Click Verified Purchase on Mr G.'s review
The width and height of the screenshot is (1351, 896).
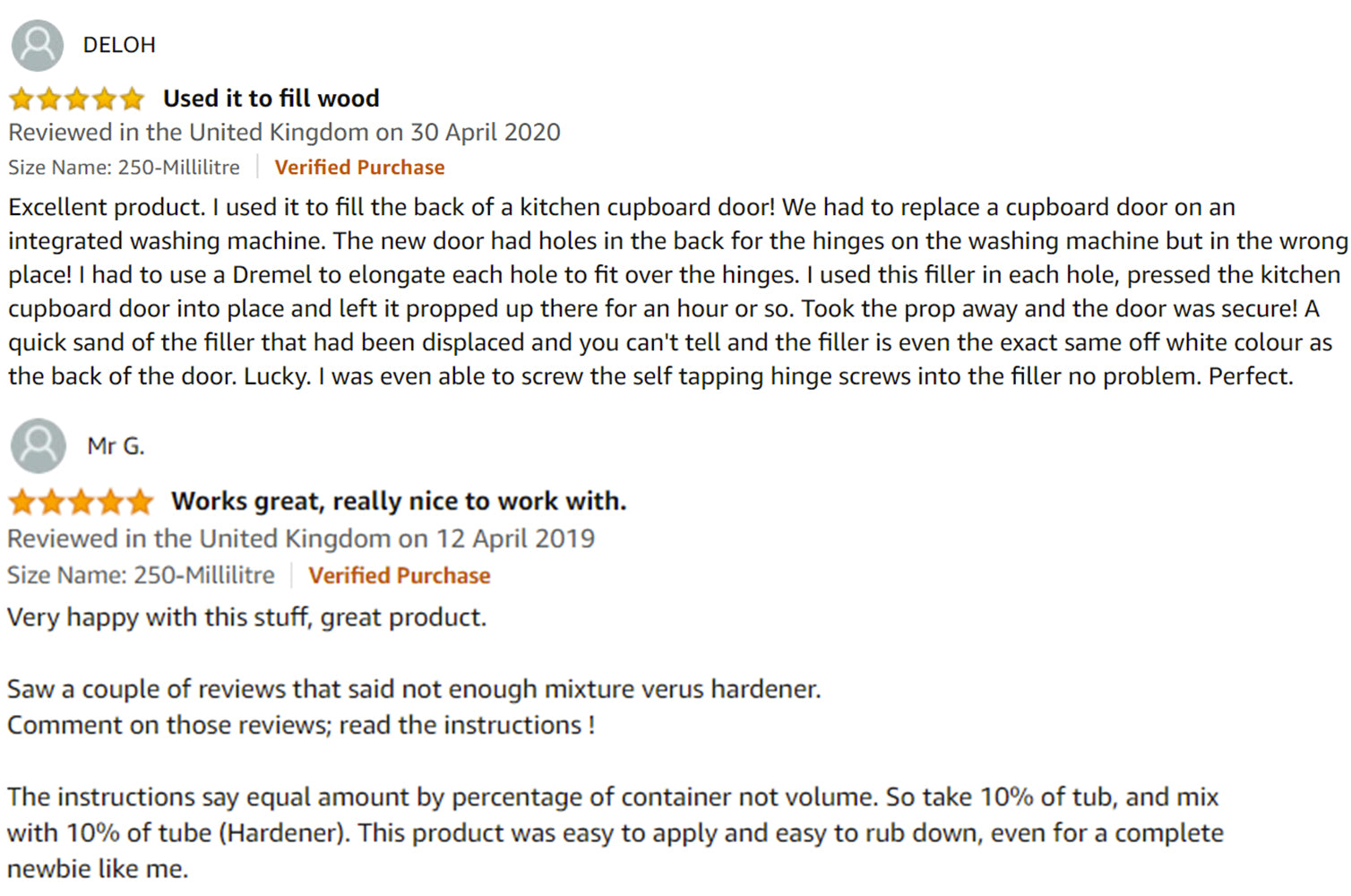coord(400,575)
